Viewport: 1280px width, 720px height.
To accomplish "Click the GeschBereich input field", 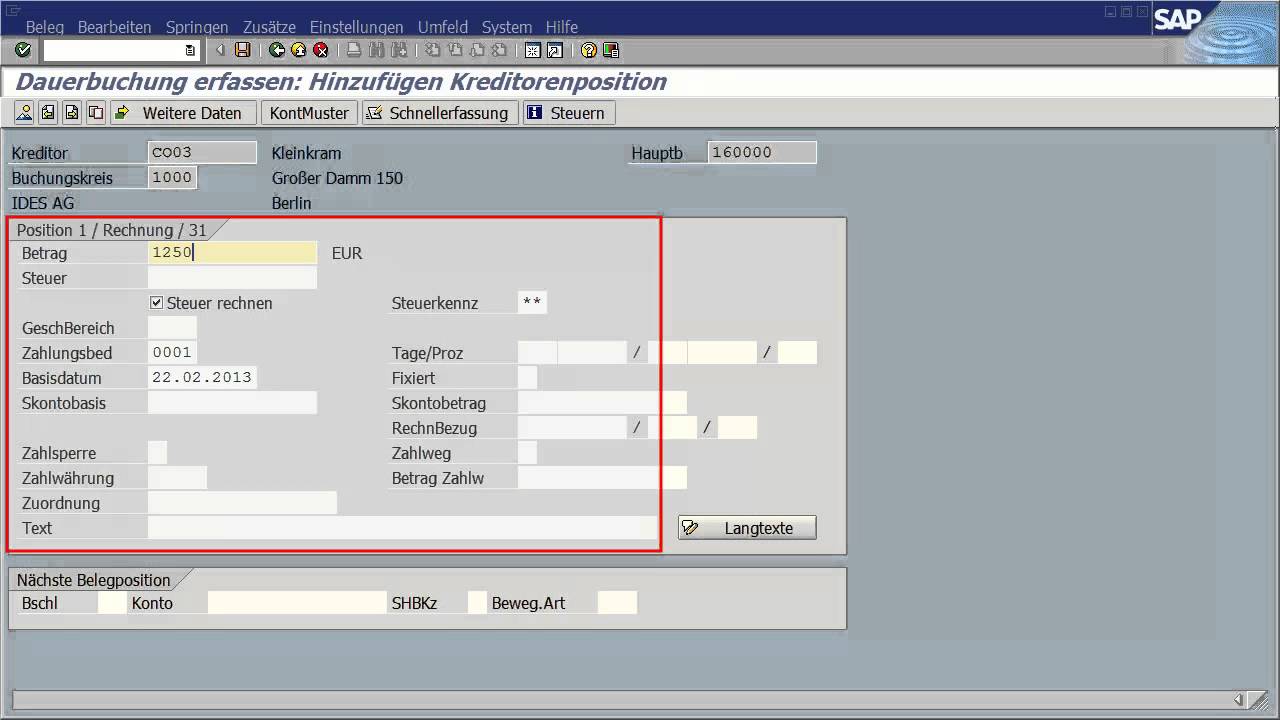I will [172, 328].
